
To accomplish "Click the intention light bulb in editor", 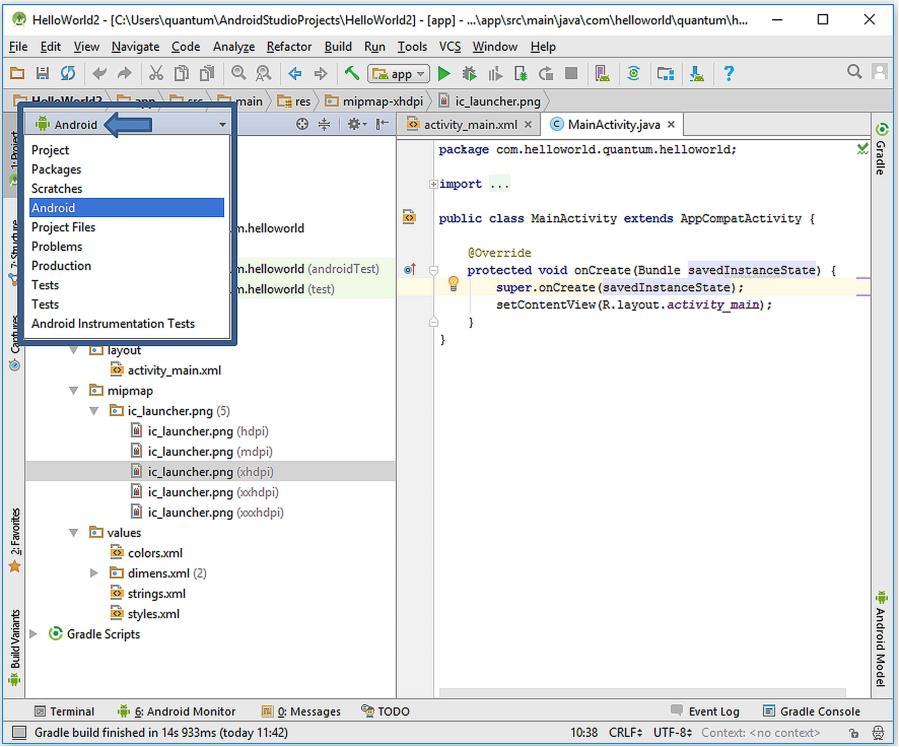I will tap(453, 283).
